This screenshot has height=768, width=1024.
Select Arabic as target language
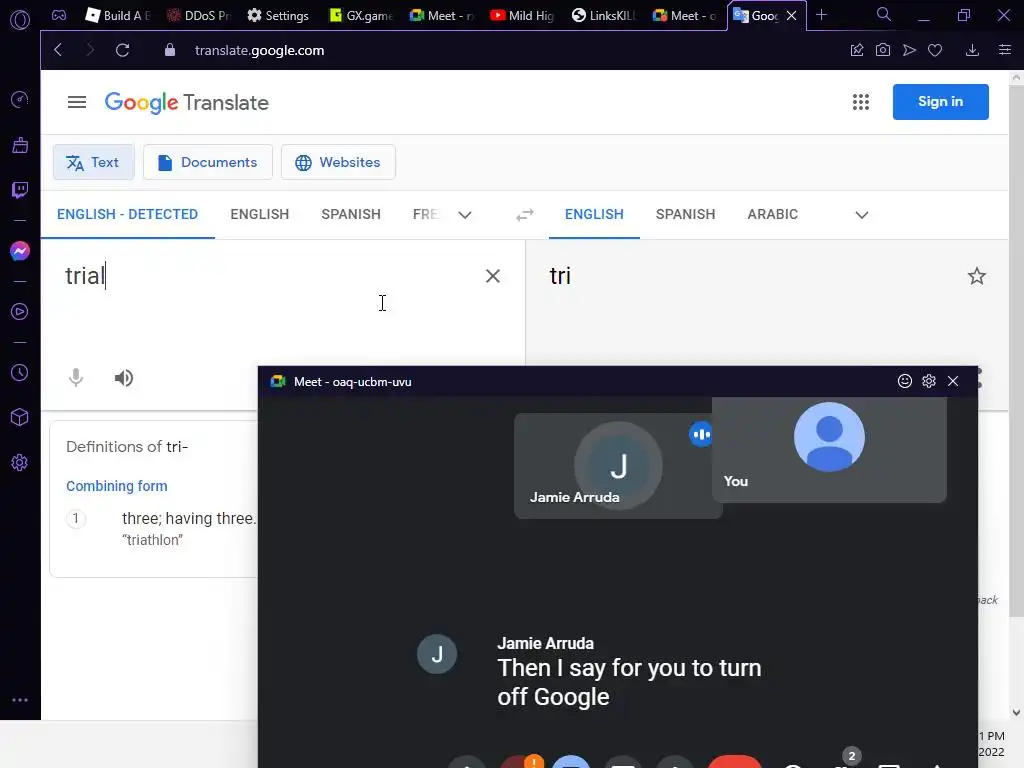(x=773, y=214)
